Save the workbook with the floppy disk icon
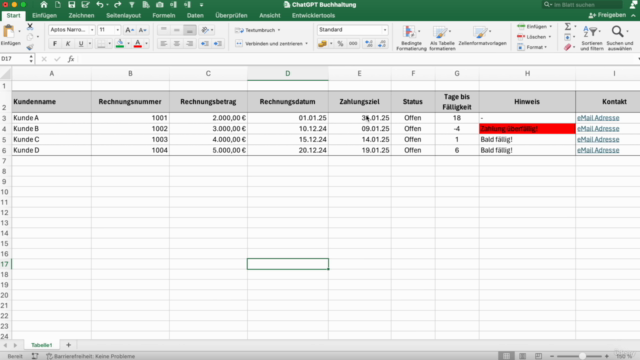 click(71, 5)
